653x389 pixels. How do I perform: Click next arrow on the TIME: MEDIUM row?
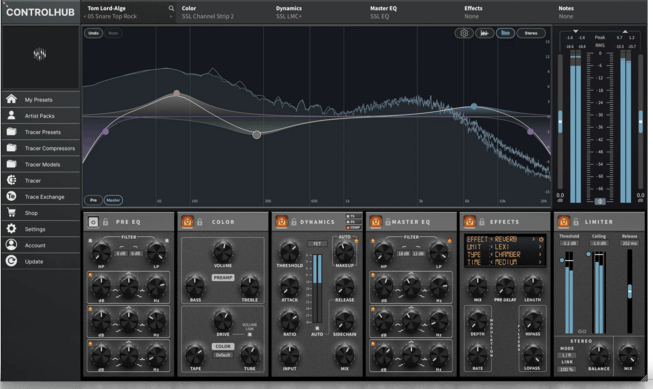point(540,262)
